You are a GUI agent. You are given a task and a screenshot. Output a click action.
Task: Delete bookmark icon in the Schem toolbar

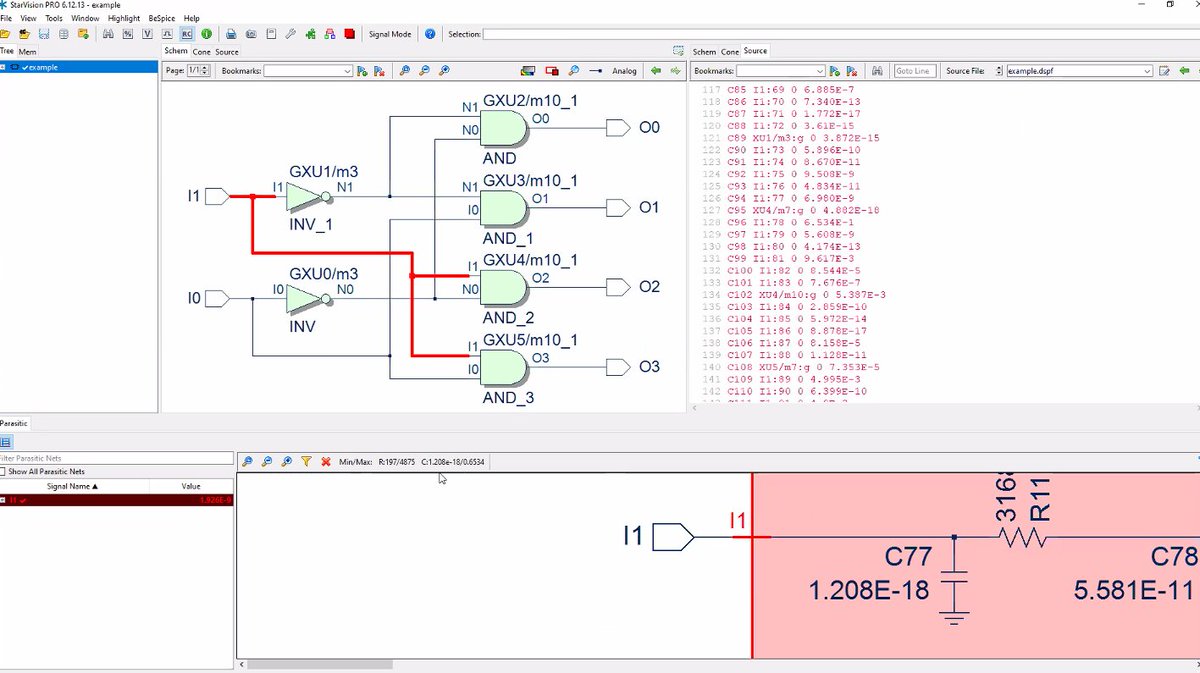380,71
